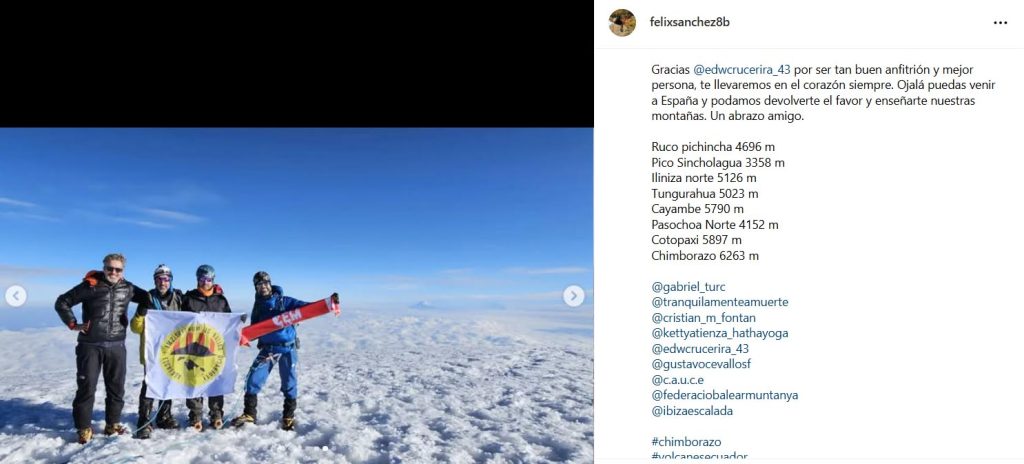Open @edwcrucerira_43 mention in caption text
Image resolution: width=1024 pixels, height=464 pixels.
click(741, 69)
